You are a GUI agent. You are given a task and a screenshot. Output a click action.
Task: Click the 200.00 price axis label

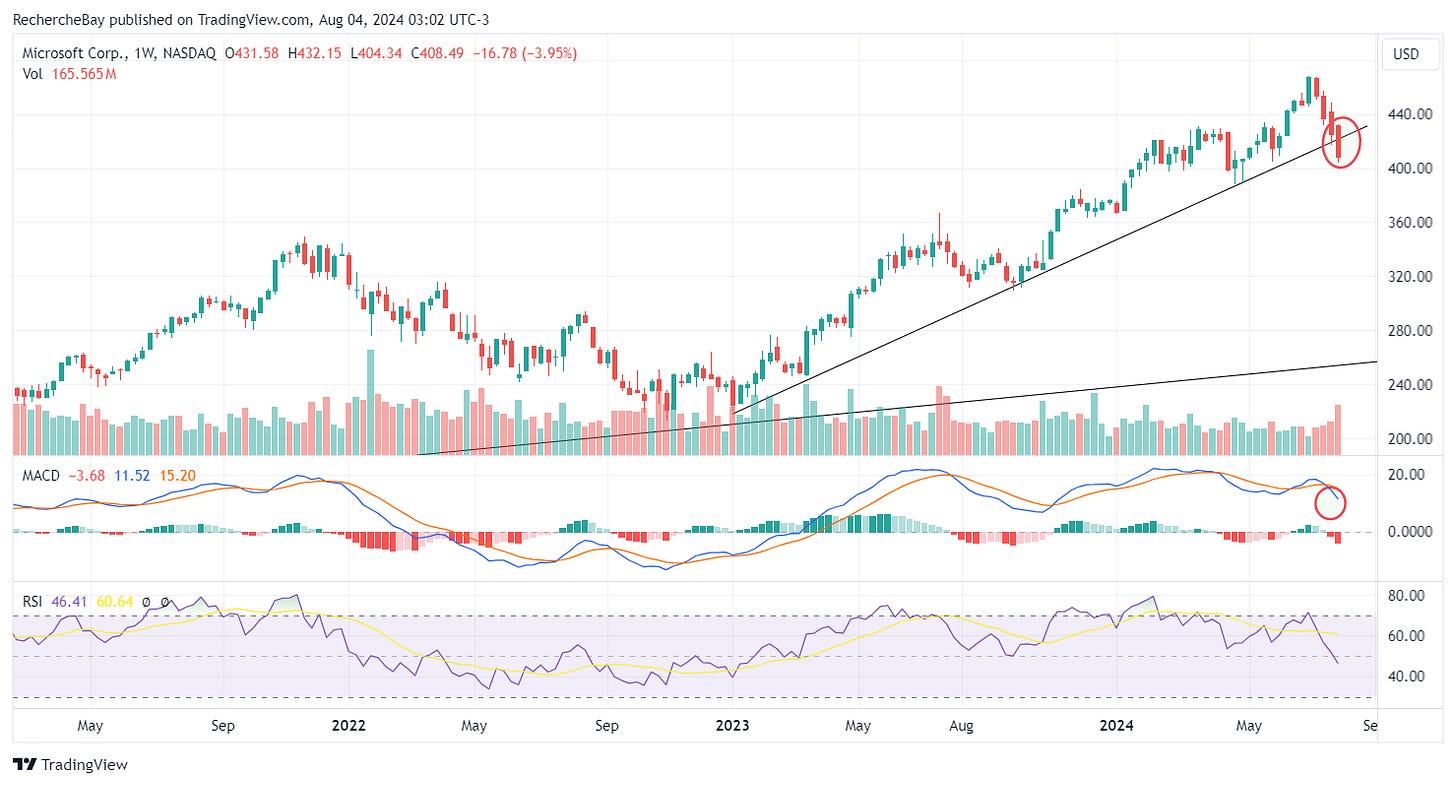1411,439
